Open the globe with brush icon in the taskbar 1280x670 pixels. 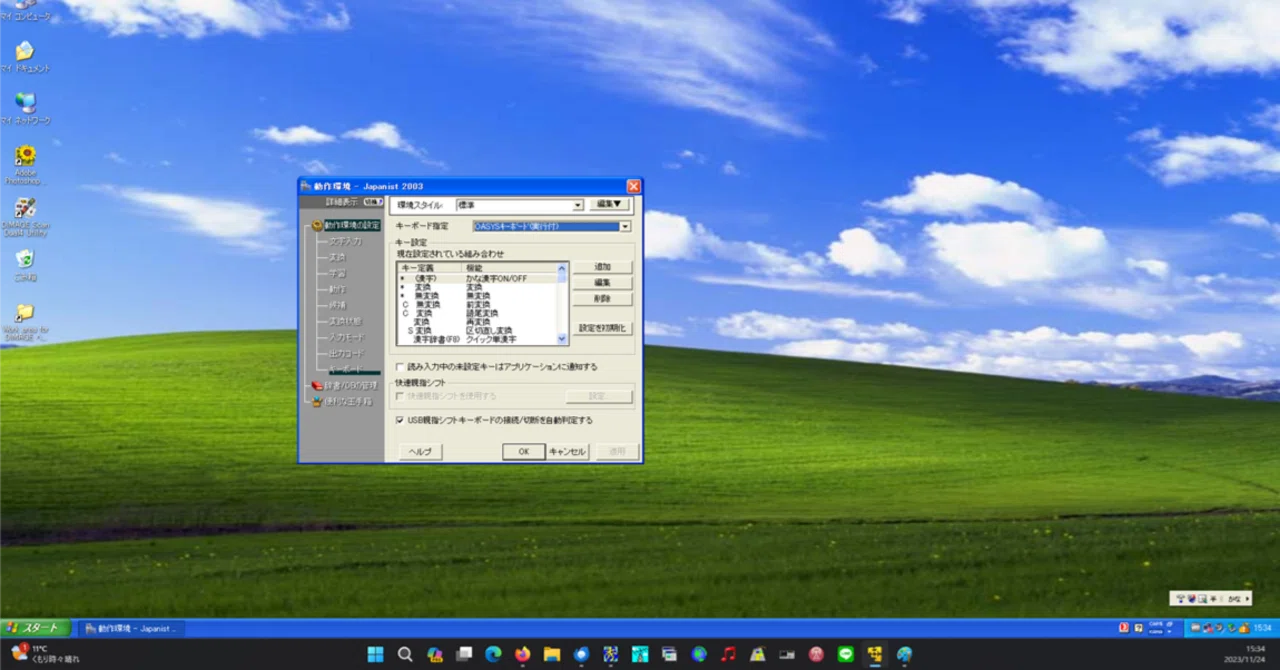point(904,654)
